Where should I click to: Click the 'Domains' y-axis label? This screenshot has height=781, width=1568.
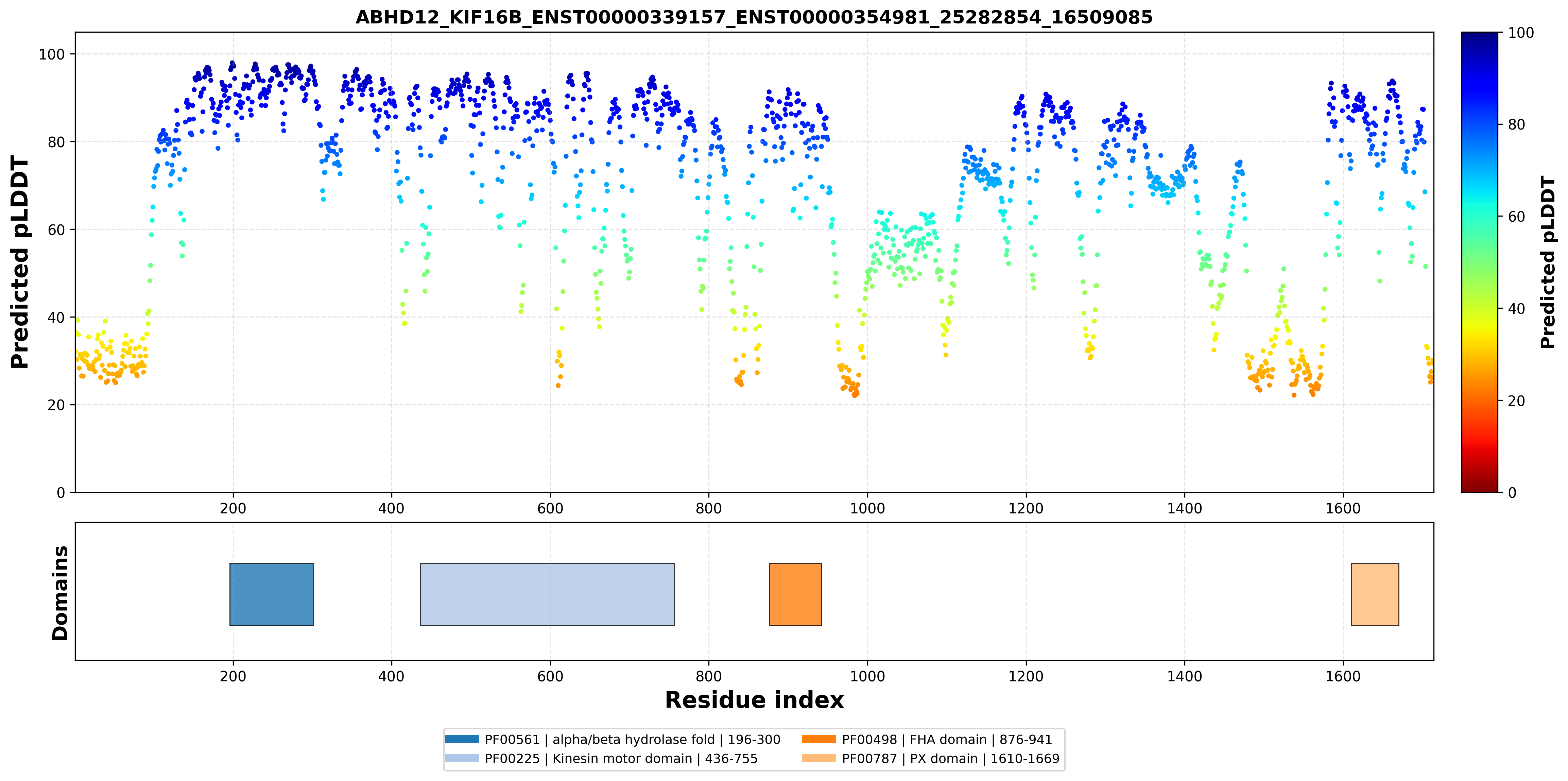(x=60, y=593)
